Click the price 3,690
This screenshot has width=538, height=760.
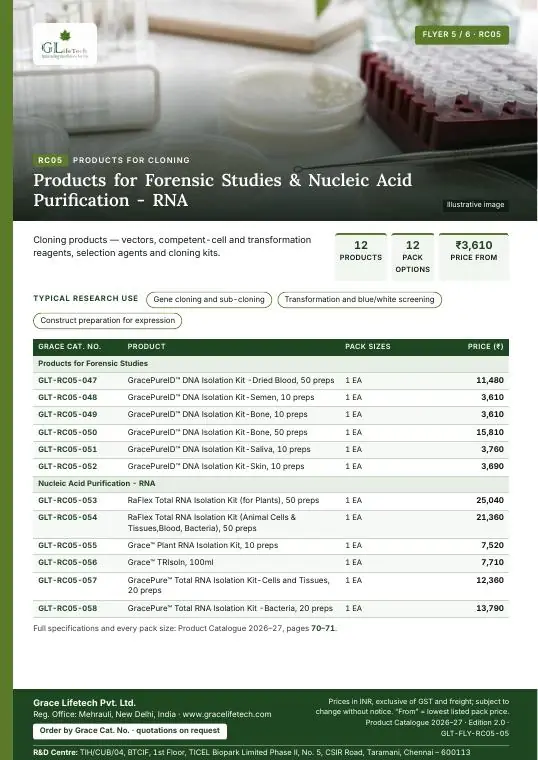pyautogui.click(x=492, y=466)
